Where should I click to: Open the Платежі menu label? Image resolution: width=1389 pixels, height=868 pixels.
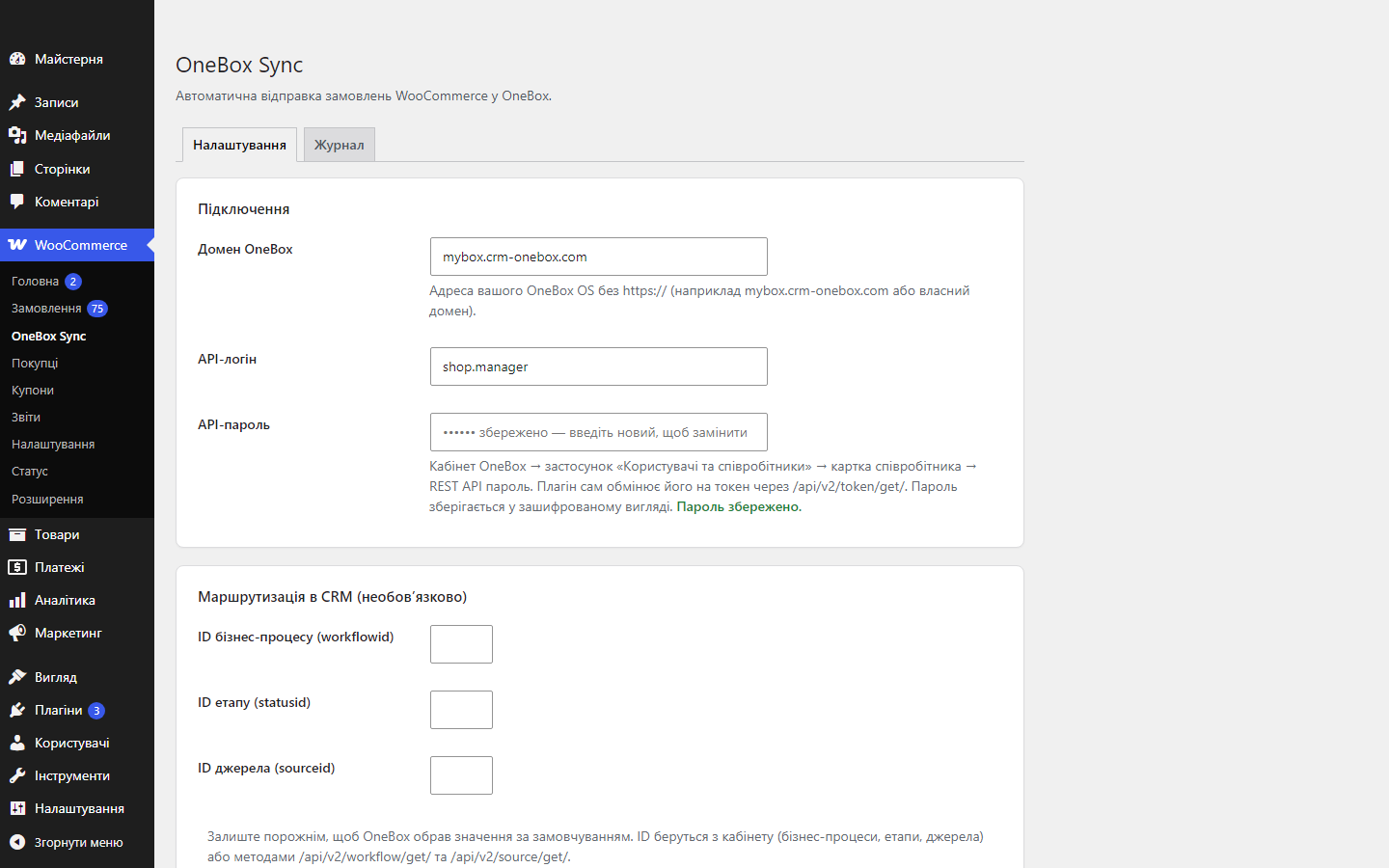(x=60, y=567)
